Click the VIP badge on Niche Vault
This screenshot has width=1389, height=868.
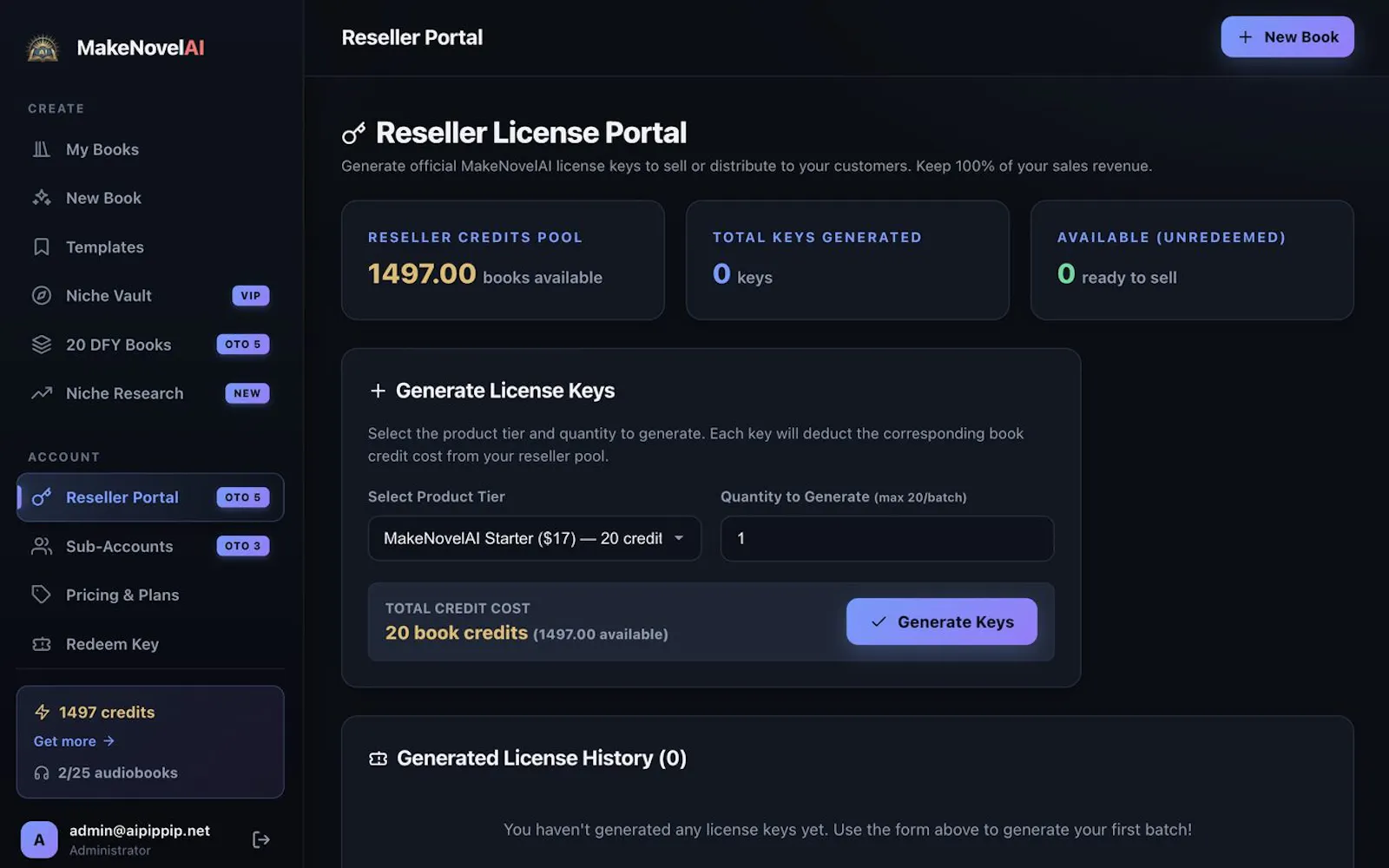251,296
